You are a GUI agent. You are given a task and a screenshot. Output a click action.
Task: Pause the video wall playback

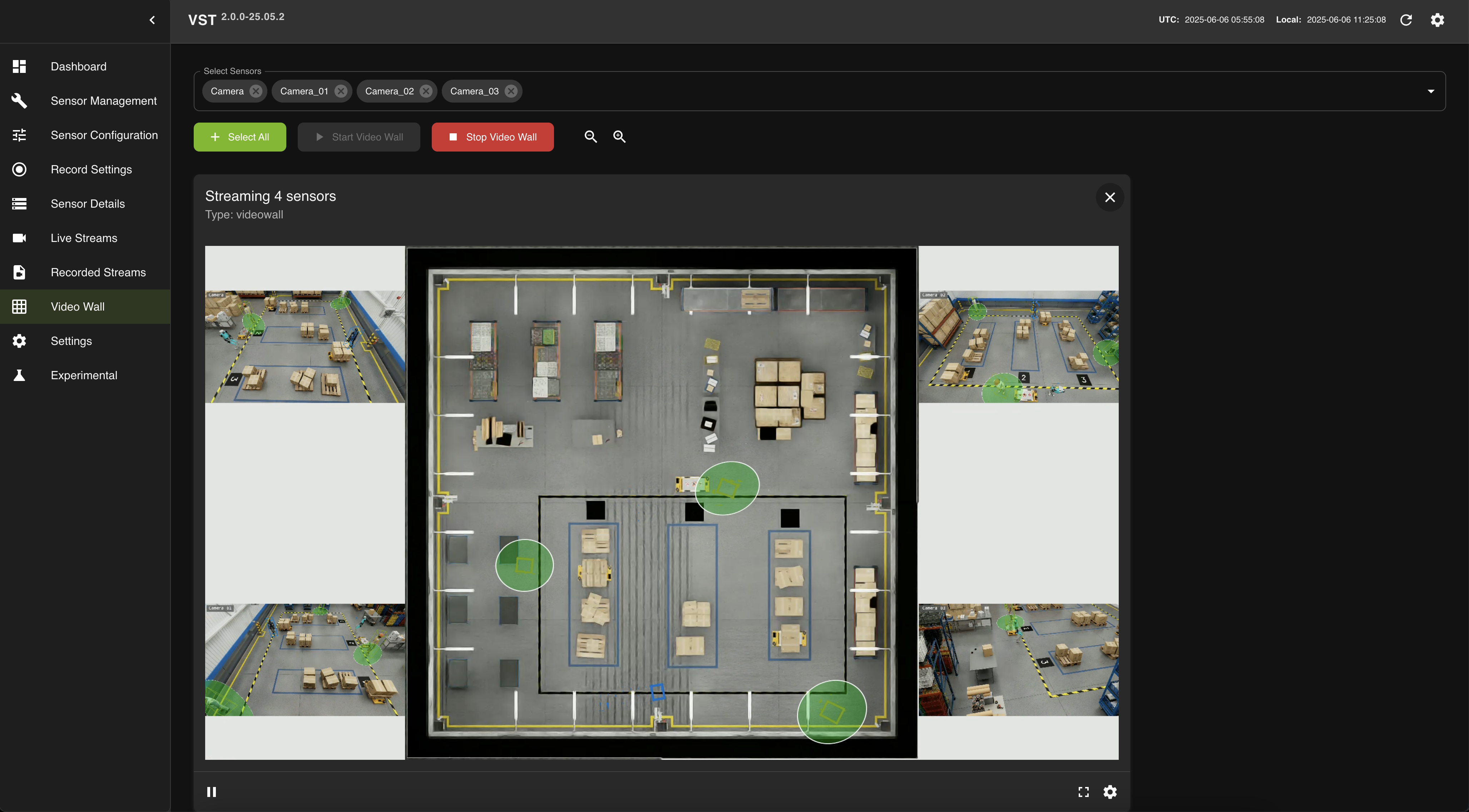click(212, 792)
